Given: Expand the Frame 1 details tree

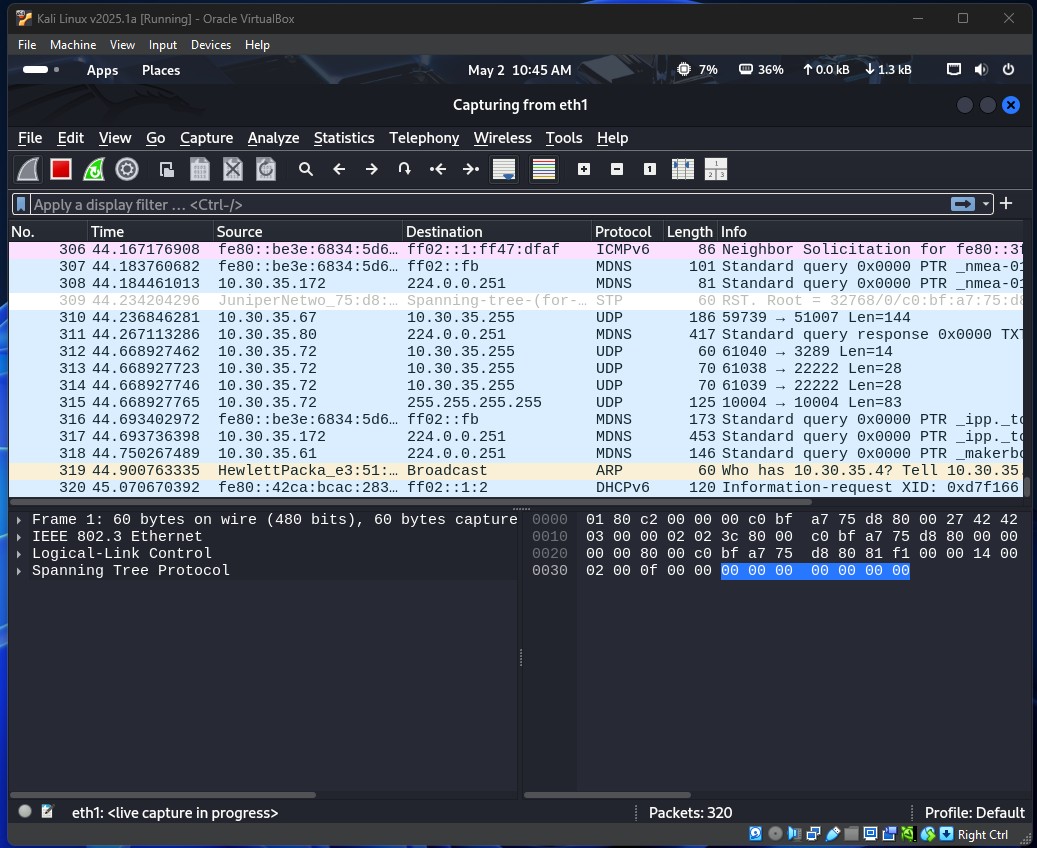Looking at the screenshot, I should tap(19, 520).
